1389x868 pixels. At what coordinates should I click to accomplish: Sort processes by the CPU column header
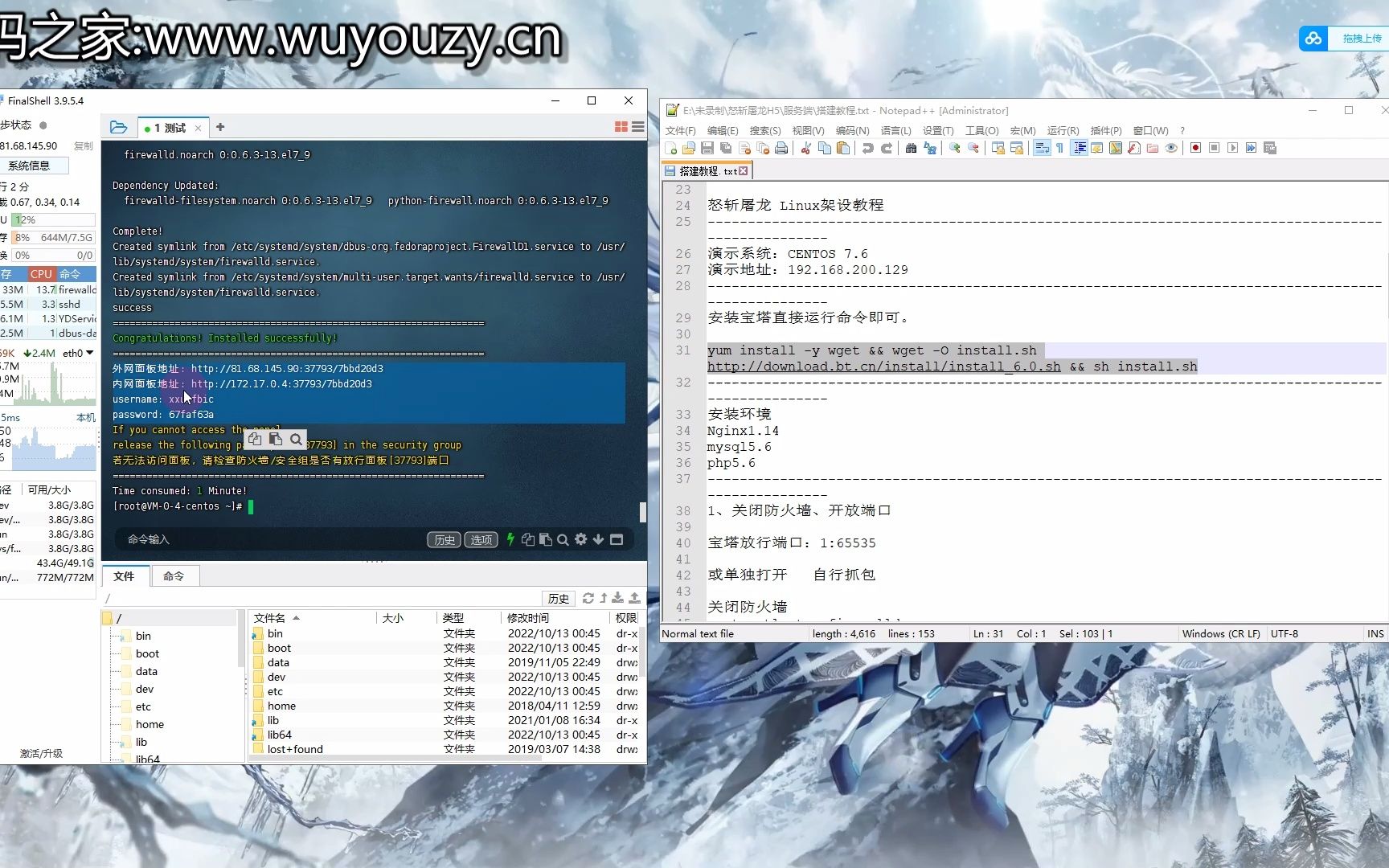pyautogui.click(x=41, y=274)
